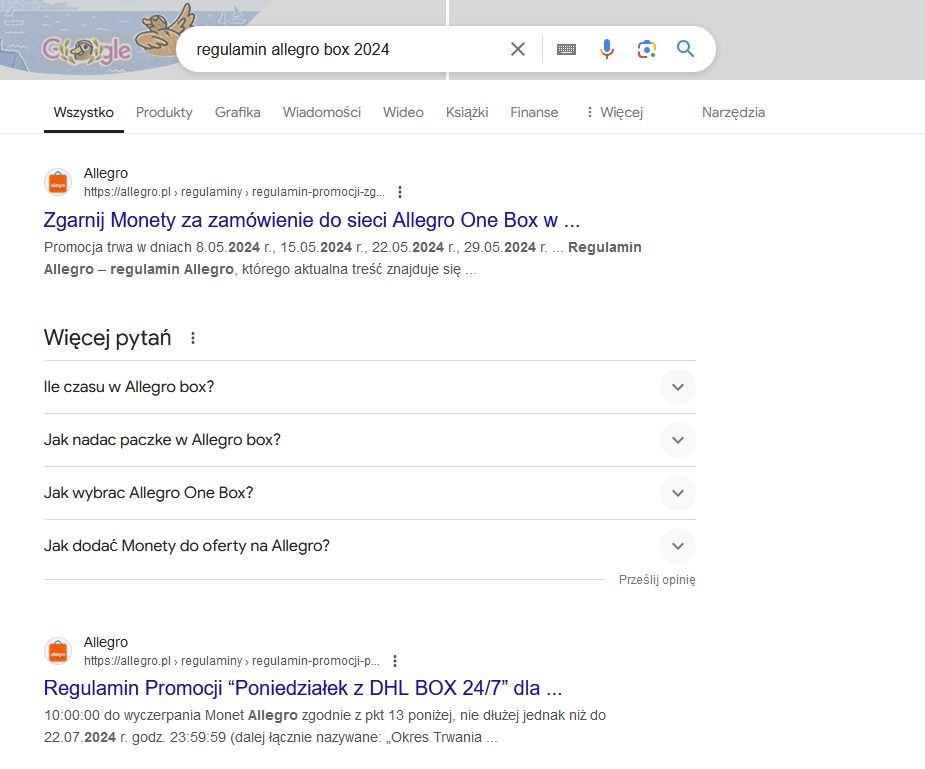
Task: Start voice search with the microphone
Action: click(x=606, y=49)
